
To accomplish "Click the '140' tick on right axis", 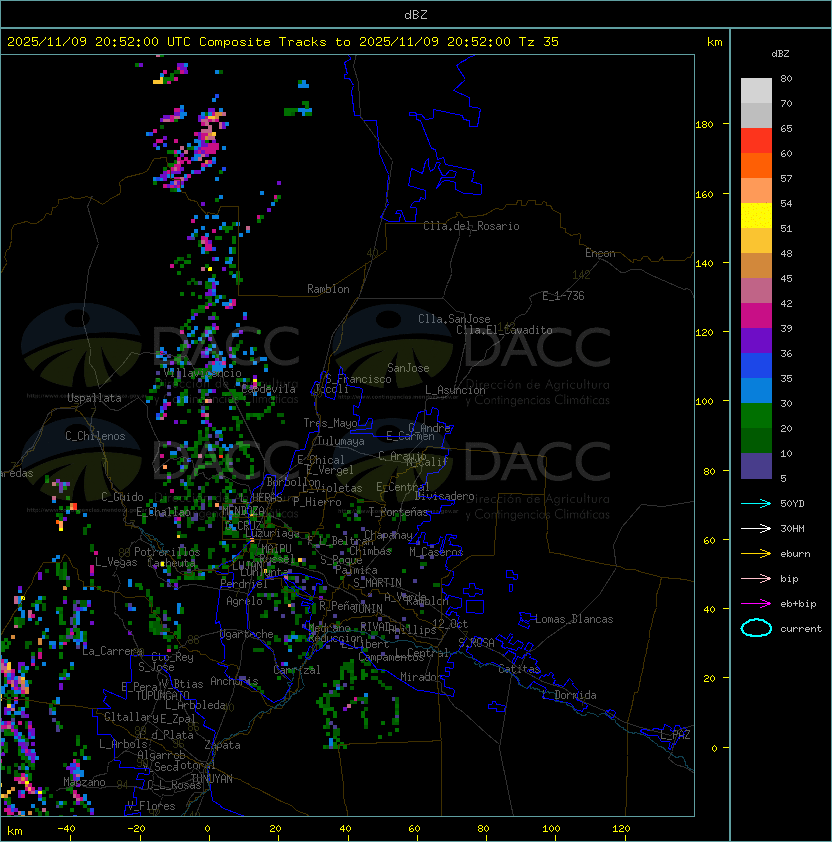I will coord(704,264).
